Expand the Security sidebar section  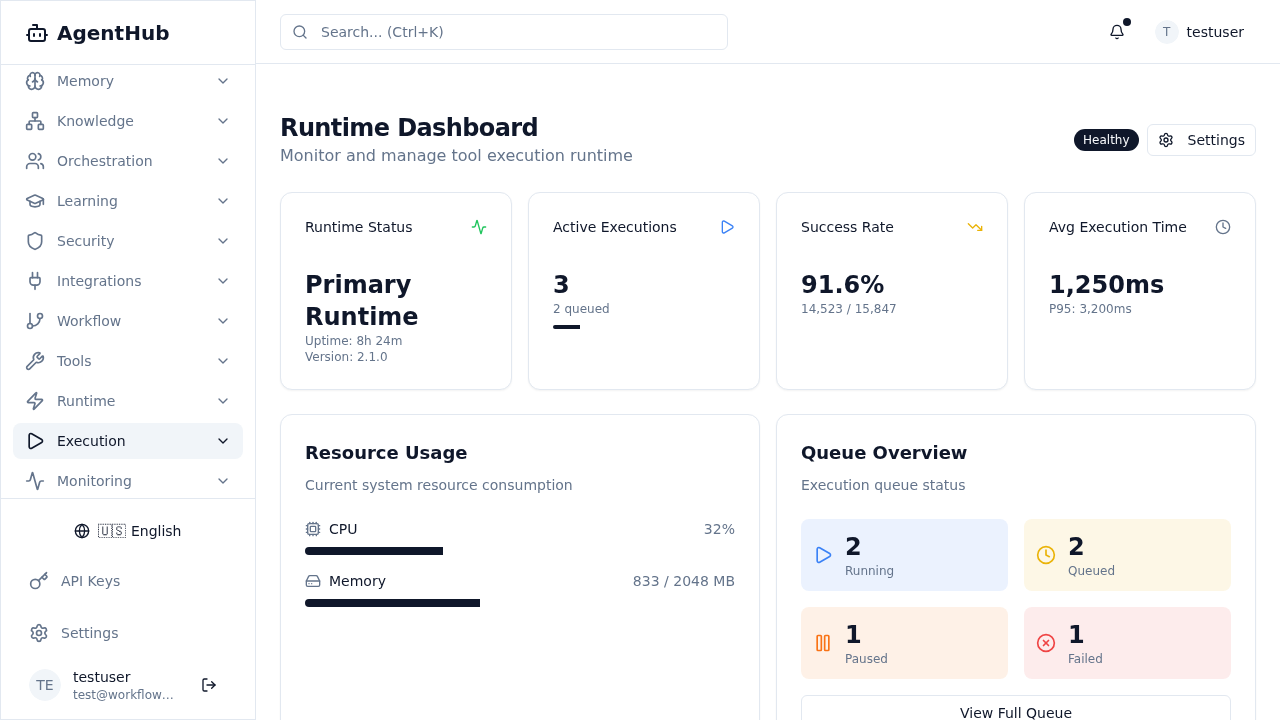pyautogui.click(x=128, y=241)
